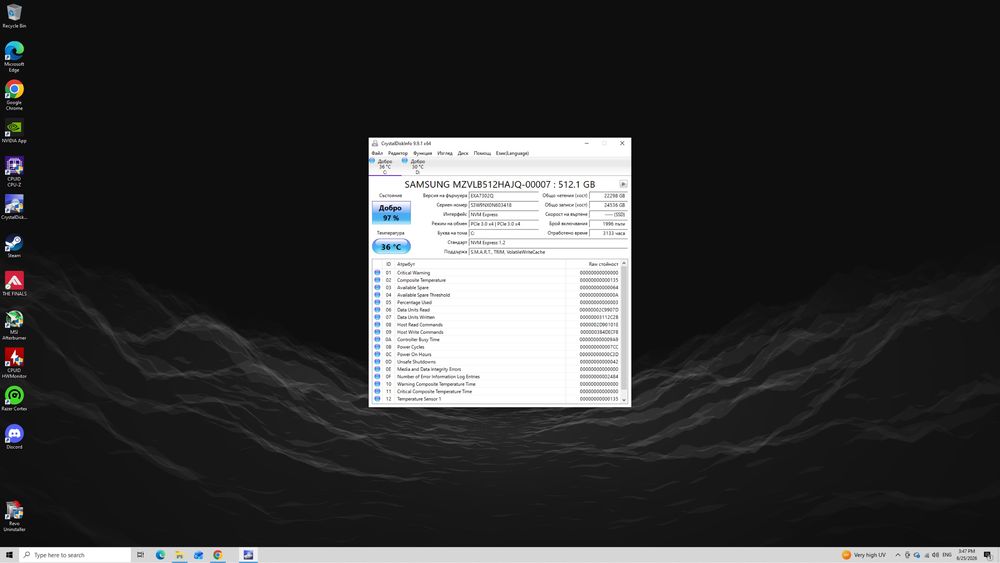Click the PCIe 3.0 x4 transfer mode field

click(504, 224)
